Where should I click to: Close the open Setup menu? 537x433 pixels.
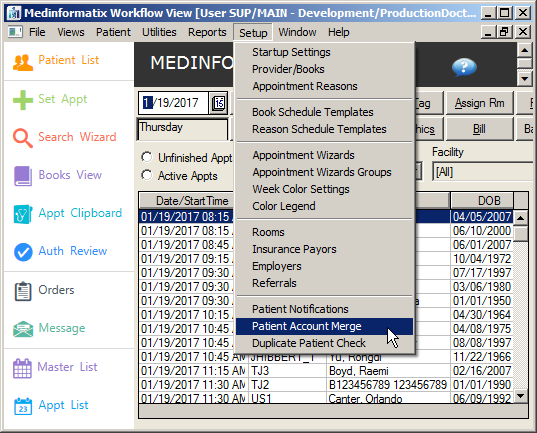pos(253,33)
